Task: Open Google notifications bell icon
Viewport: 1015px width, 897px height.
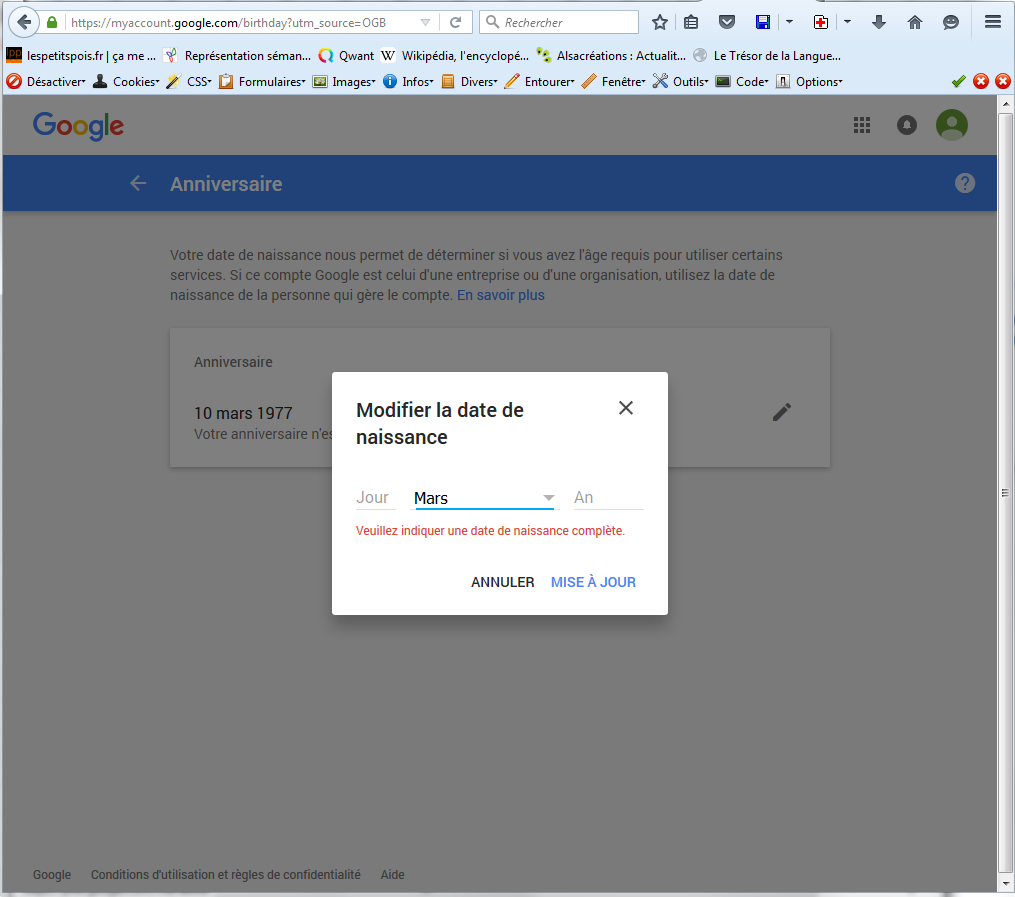Action: point(906,125)
